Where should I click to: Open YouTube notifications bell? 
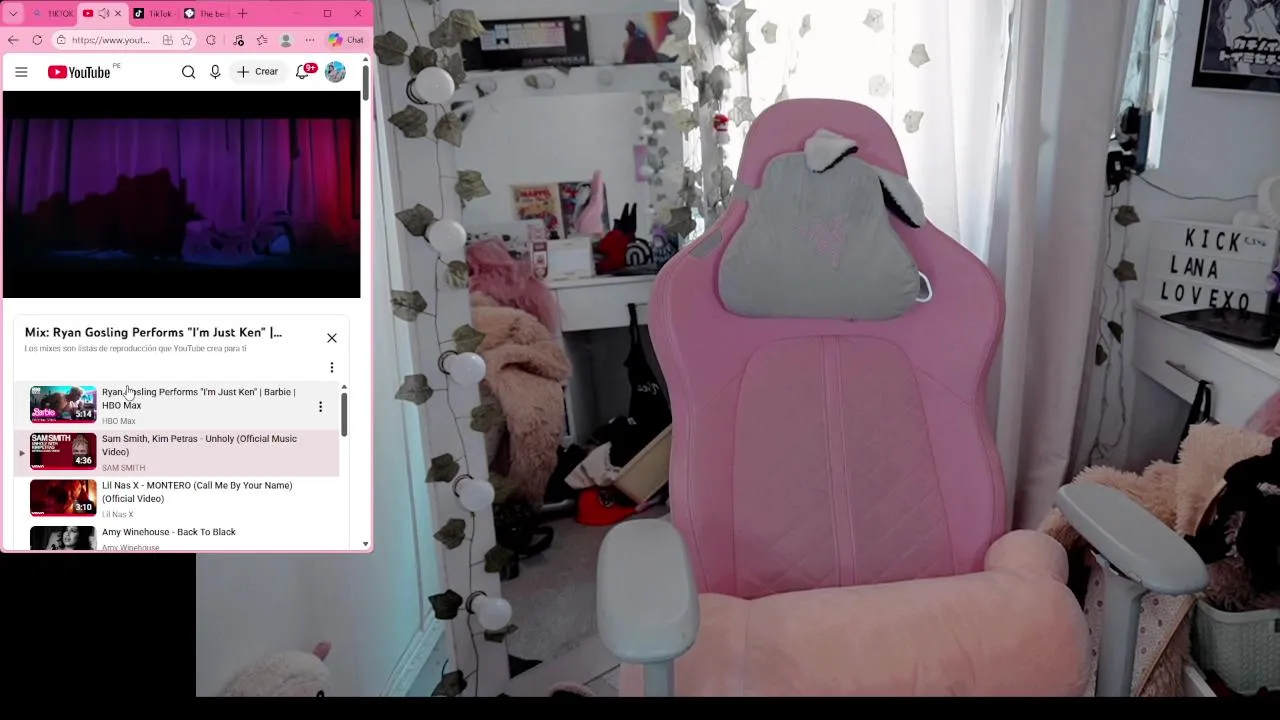(303, 72)
